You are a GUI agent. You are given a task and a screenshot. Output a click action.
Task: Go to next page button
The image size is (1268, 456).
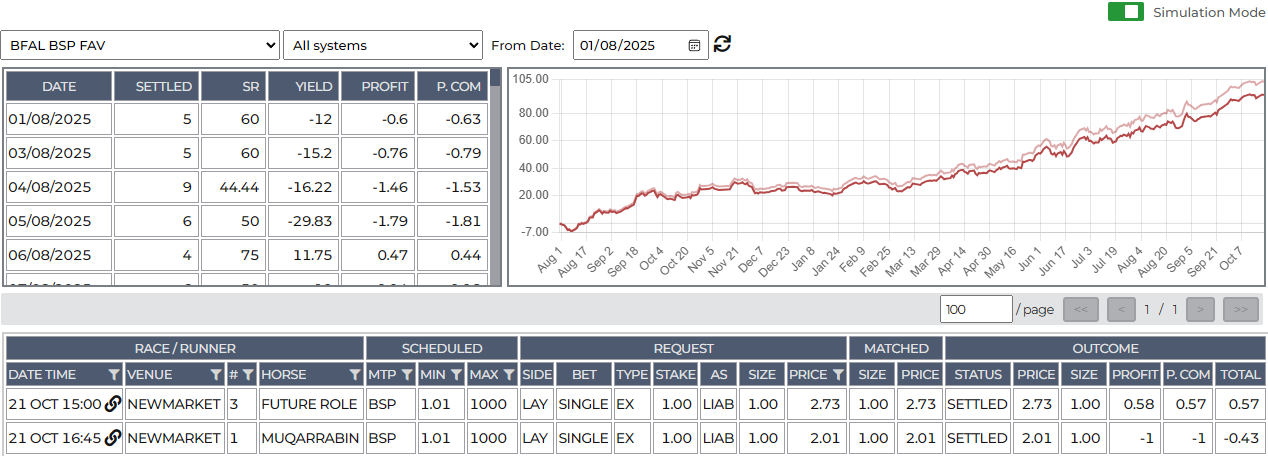click(x=1199, y=309)
